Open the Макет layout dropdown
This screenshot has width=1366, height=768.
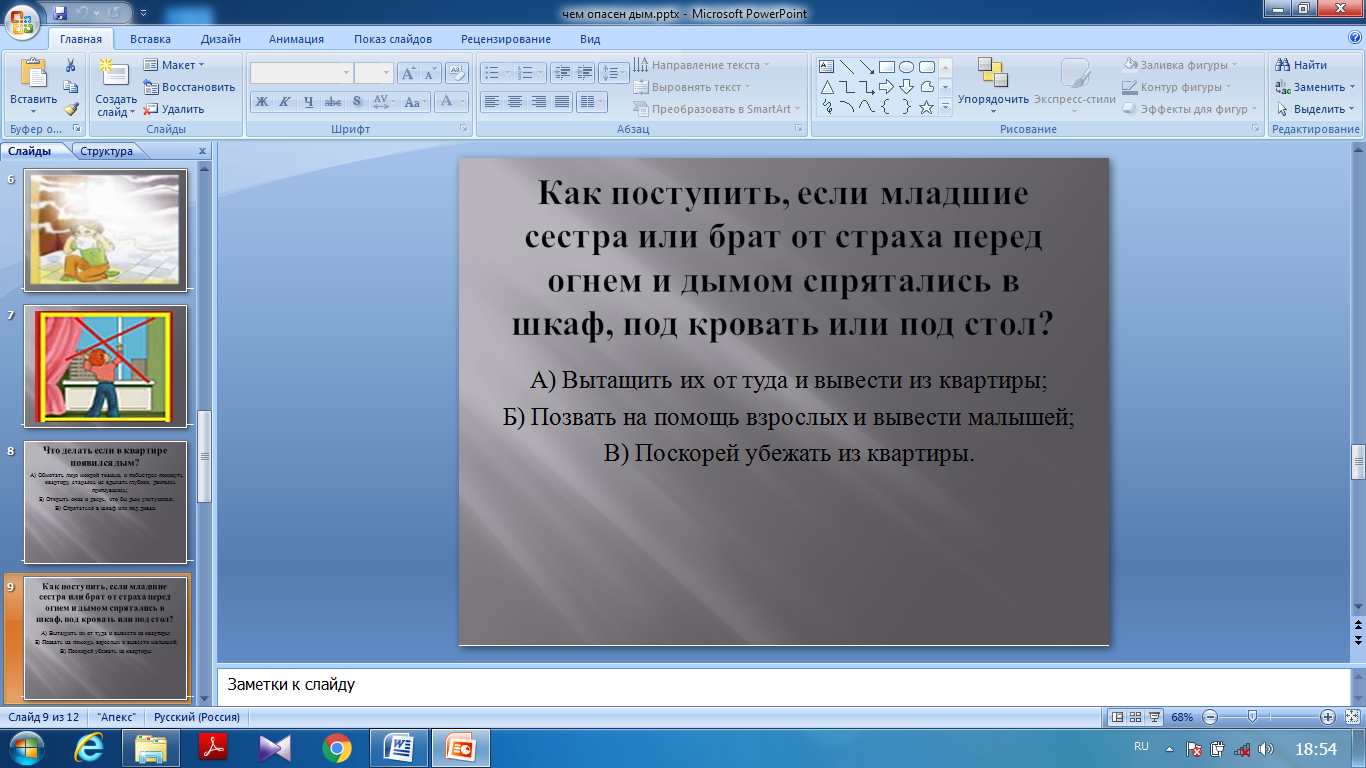[175, 65]
